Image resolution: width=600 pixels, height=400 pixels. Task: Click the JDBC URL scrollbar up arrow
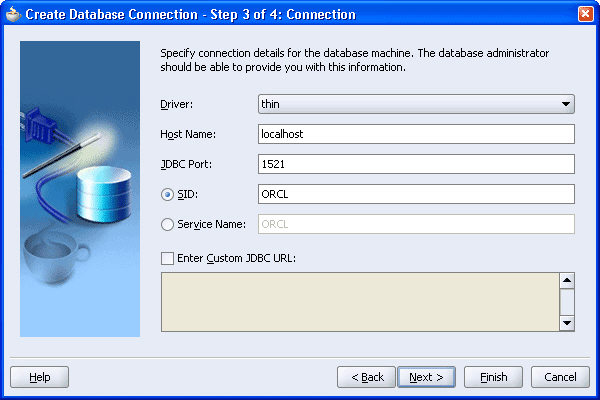[567, 281]
